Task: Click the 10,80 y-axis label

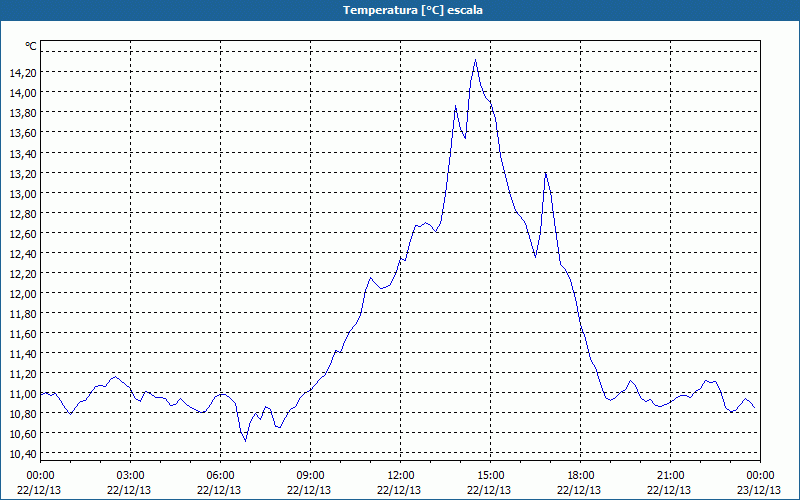Action: (x=23, y=414)
